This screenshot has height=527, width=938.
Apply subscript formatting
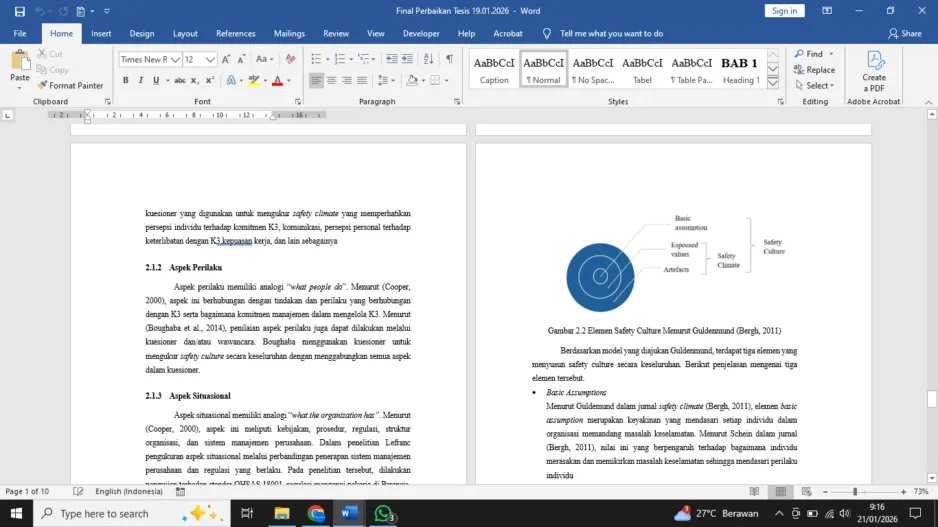tap(194, 80)
